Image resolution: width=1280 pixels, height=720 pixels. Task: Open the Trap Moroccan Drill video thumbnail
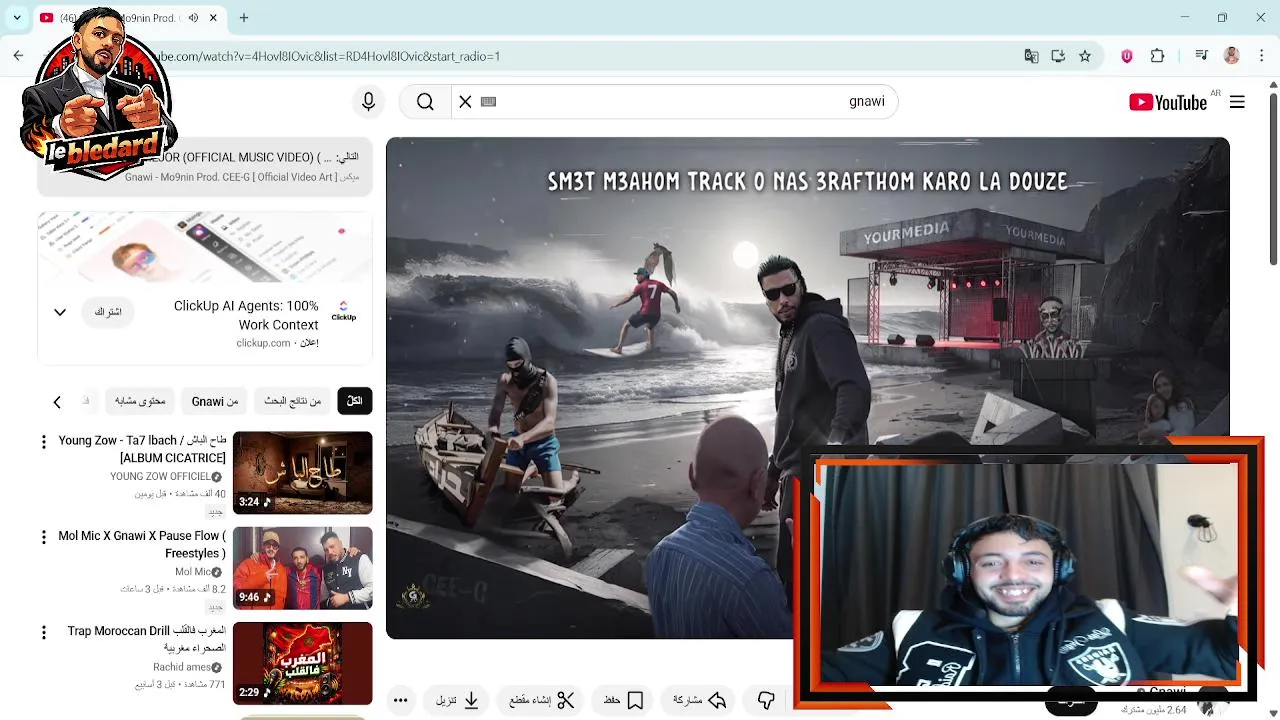point(302,663)
